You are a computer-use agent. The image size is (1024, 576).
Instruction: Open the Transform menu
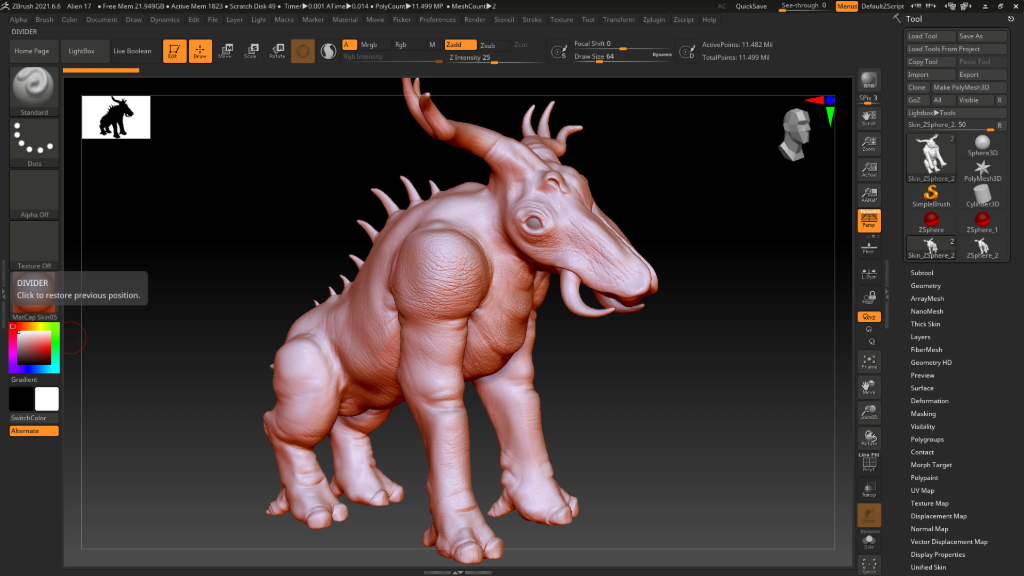click(x=618, y=20)
